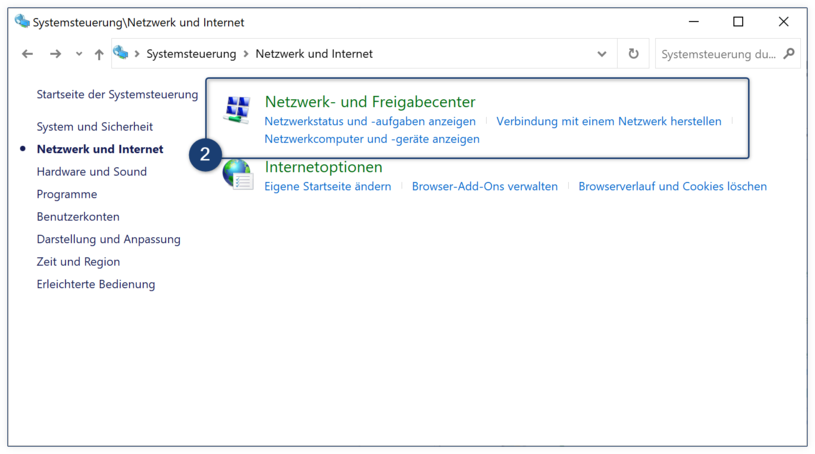The image size is (815, 454).
Task: Click the Netzwerk- und Freigabecenter icon
Action: pos(238,110)
